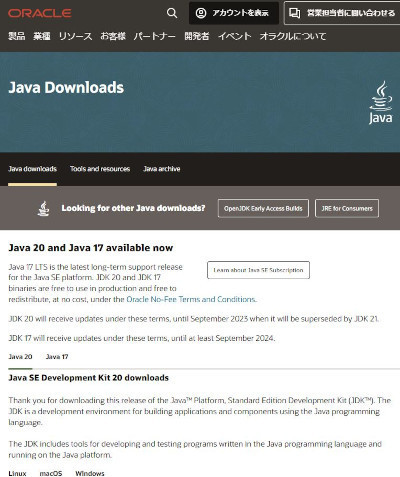The width and height of the screenshot is (400, 477).
Task: Select the Java 20 tab
Action: point(20,357)
